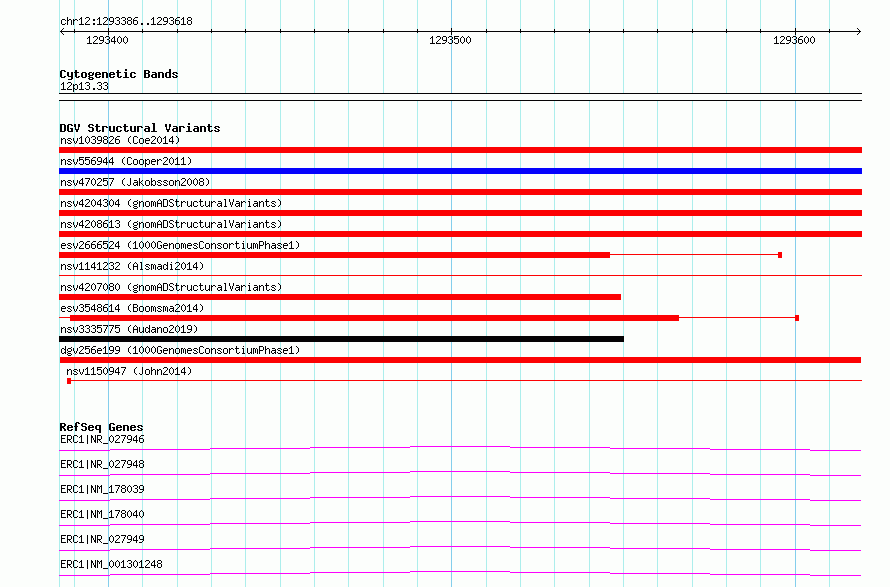Select the red bar under nsv4208613

point(460,234)
